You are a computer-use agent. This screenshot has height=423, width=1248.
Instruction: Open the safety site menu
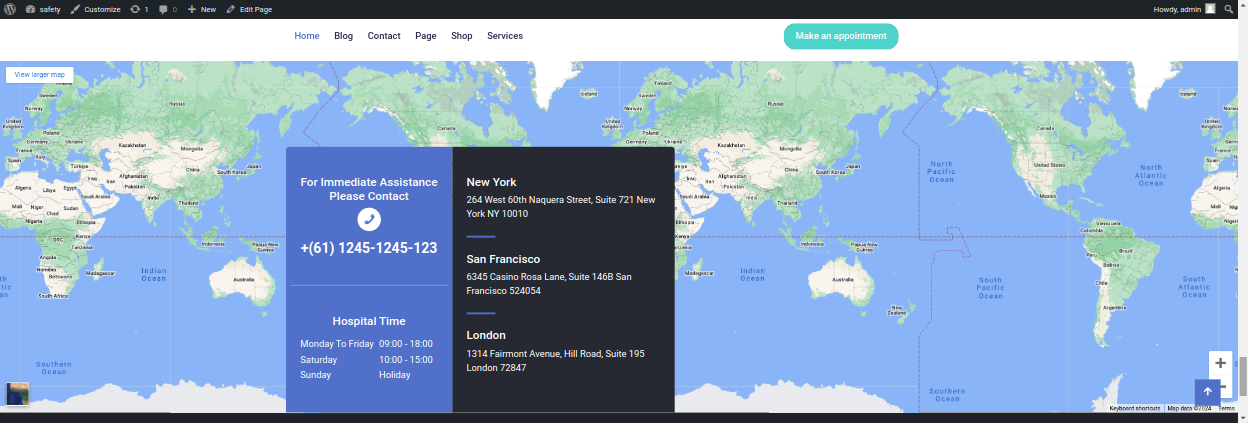(x=43, y=9)
